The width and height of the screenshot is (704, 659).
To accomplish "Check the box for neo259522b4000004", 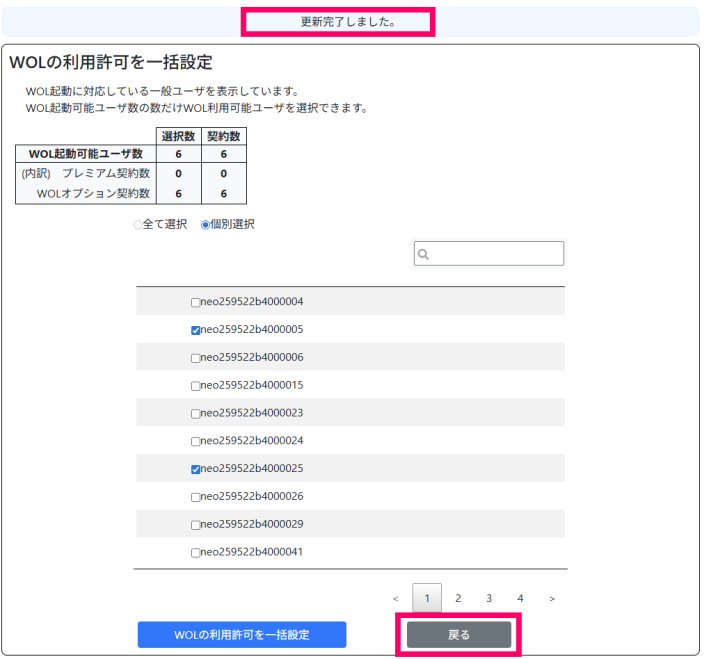I will pyautogui.click(x=195, y=302).
